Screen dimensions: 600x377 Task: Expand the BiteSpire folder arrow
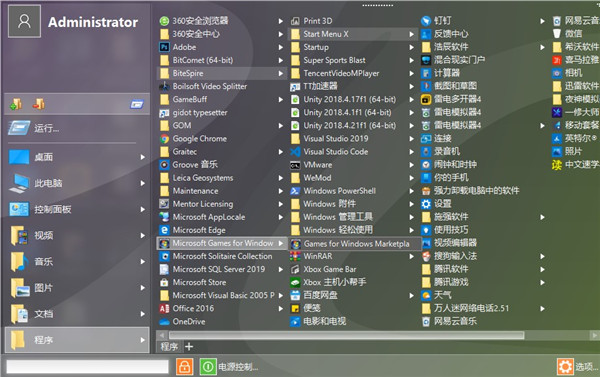(281, 73)
